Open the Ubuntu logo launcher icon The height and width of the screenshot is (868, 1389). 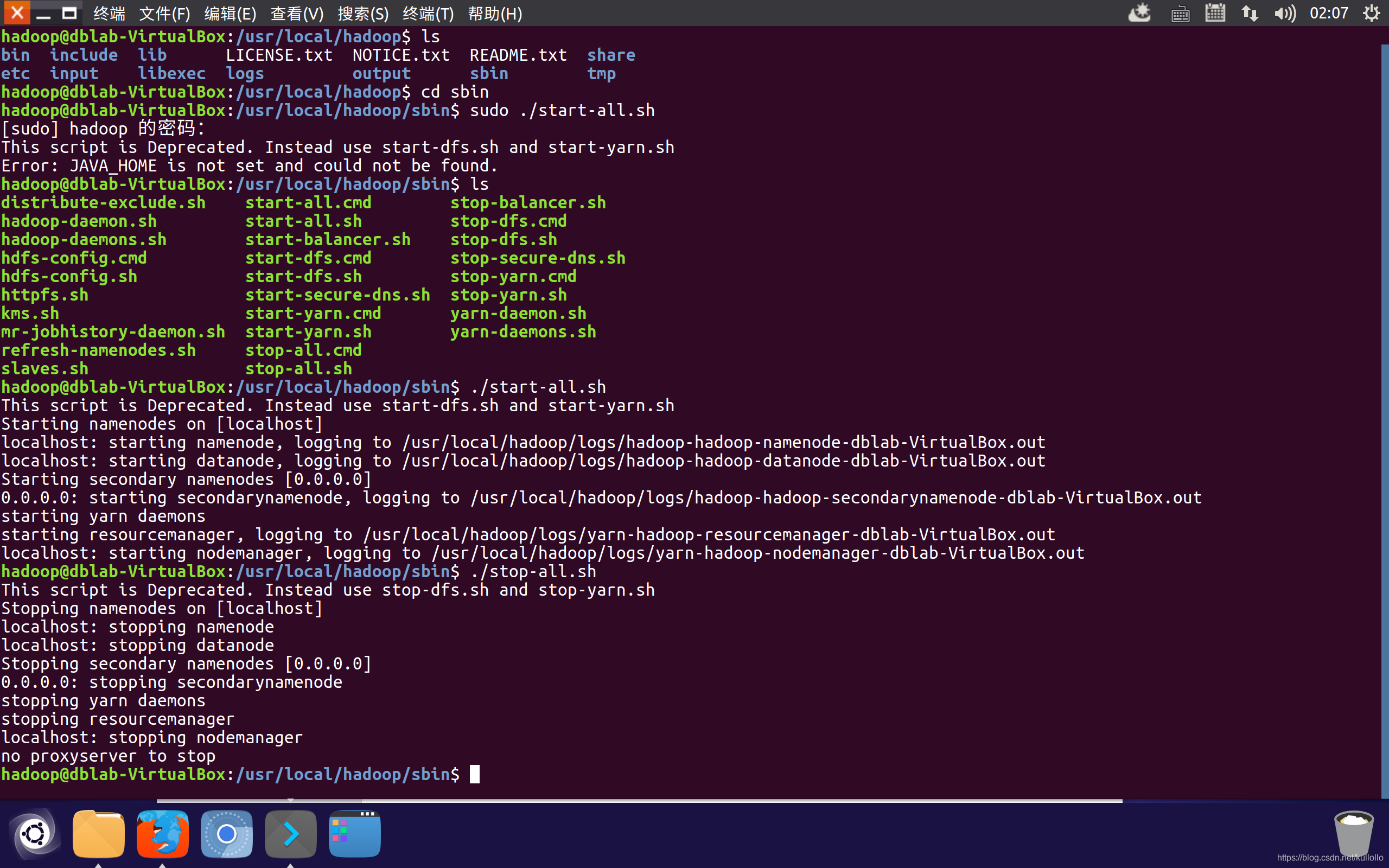point(34,834)
